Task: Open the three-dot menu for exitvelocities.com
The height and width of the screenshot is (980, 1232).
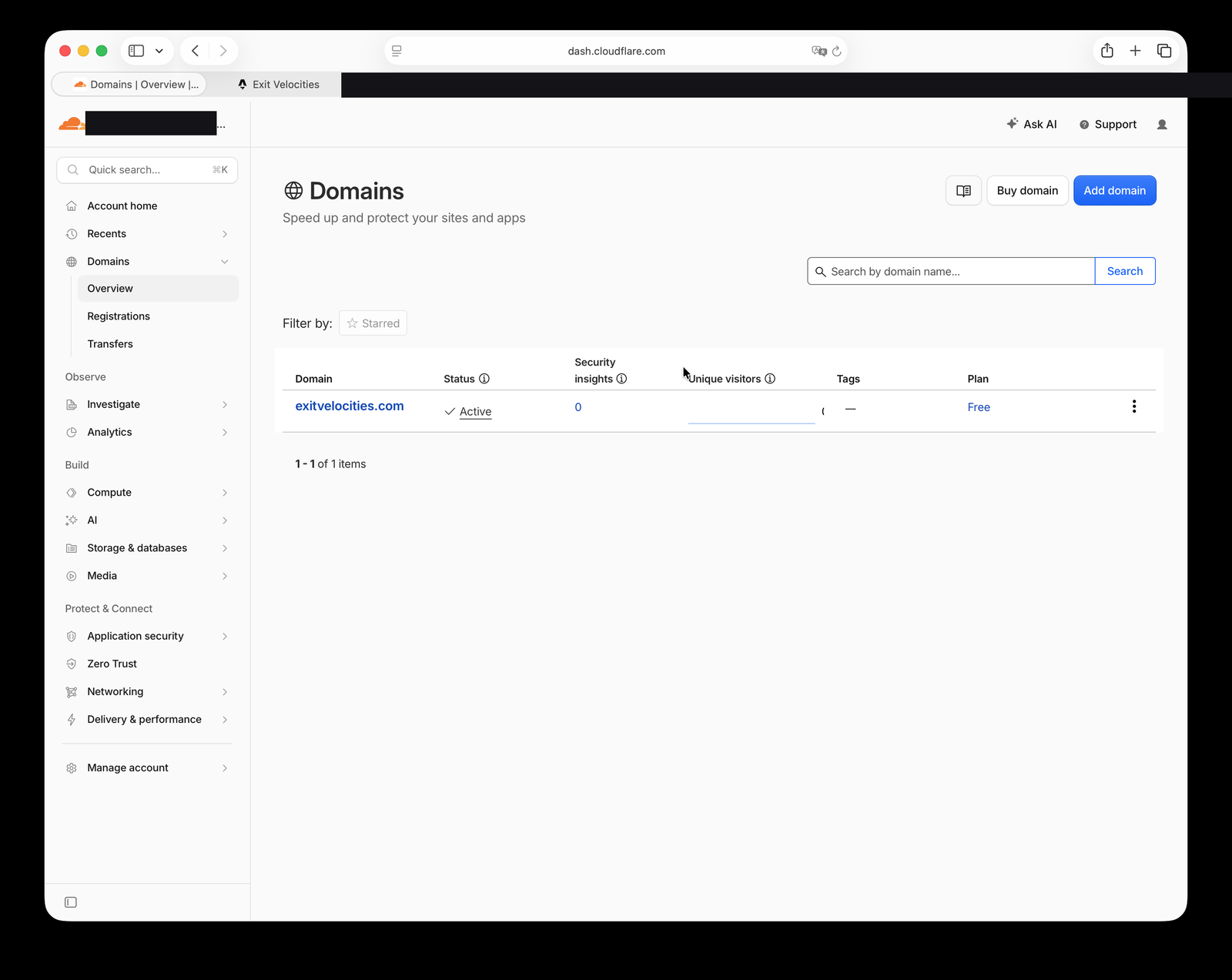Action: pyautogui.click(x=1133, y=406)
